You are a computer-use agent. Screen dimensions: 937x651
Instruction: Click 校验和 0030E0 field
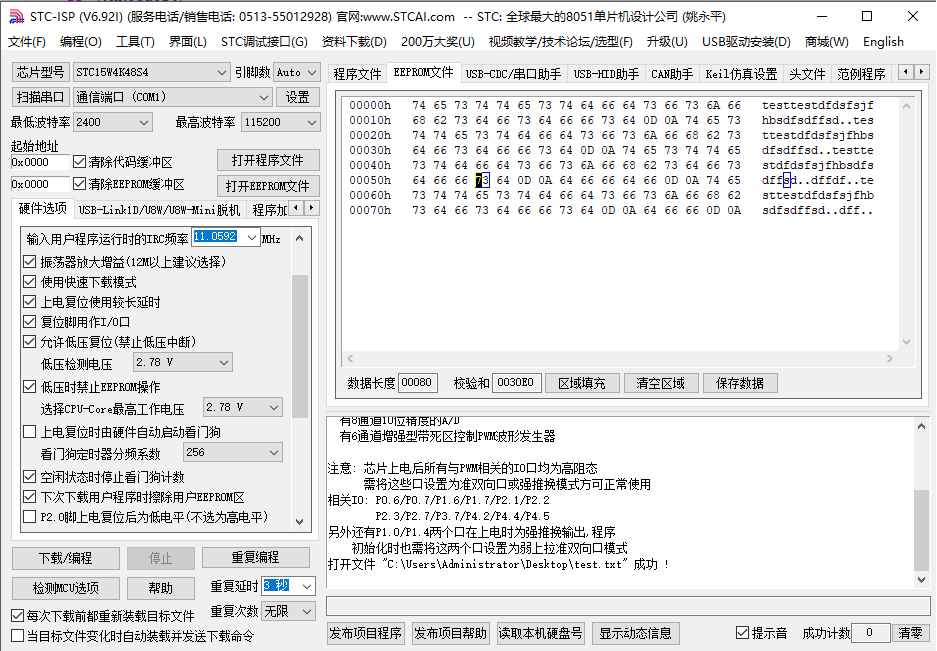pos(516,383)
